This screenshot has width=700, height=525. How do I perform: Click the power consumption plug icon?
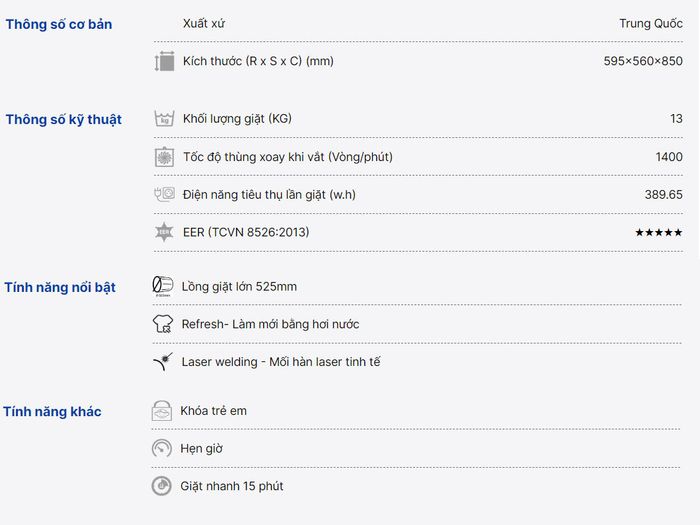click(x=164, y=194)
